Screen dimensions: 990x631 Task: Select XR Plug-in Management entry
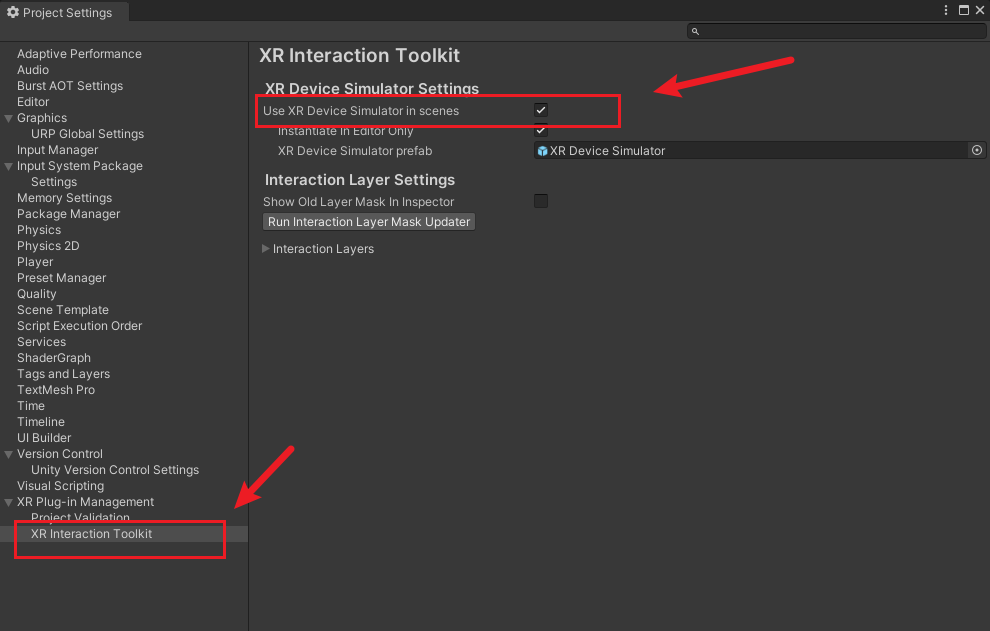click(x=85, y=502)
